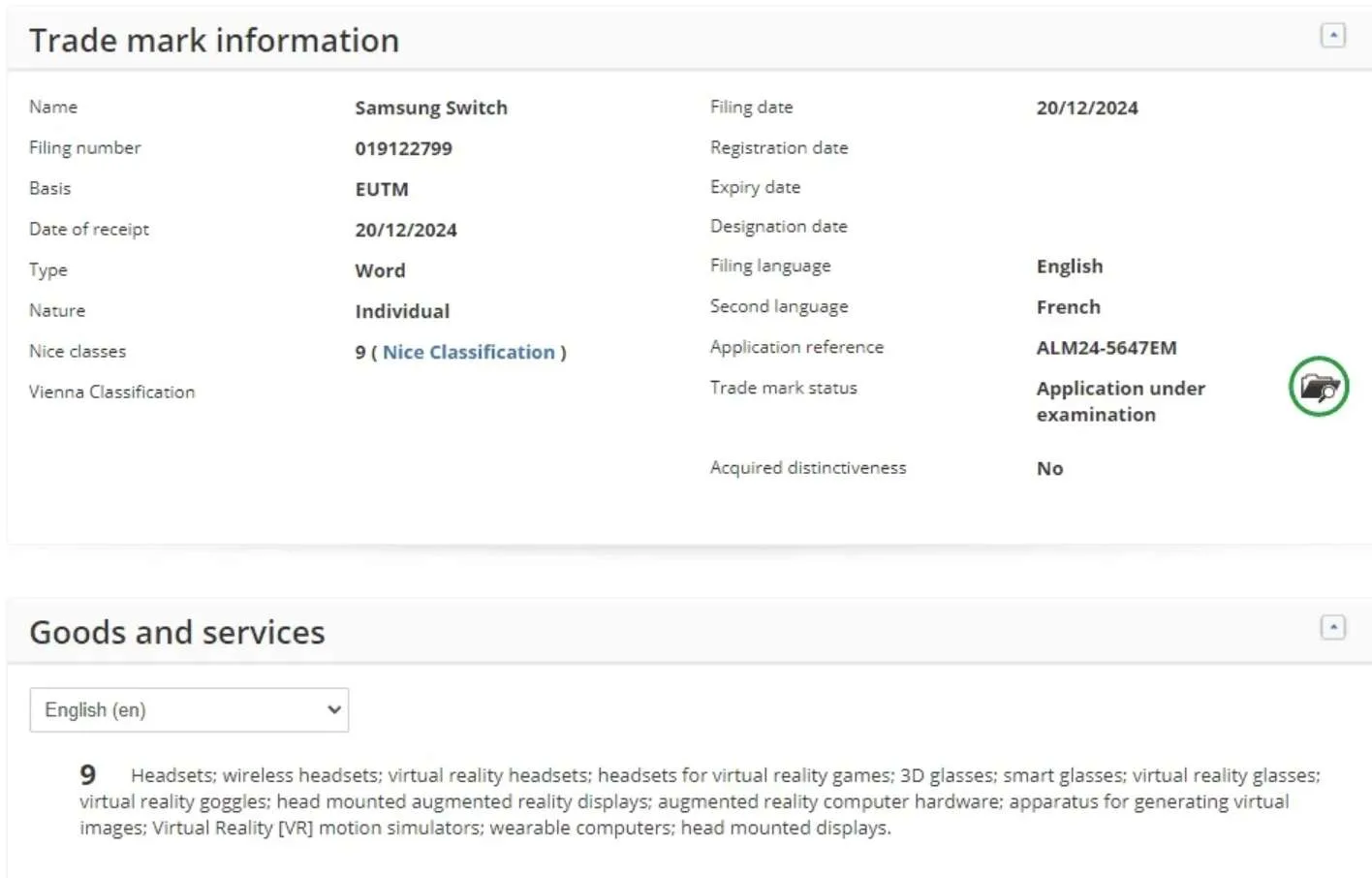
Task: Click the Samsung Switch name value
Action: [x=431, y=108]
